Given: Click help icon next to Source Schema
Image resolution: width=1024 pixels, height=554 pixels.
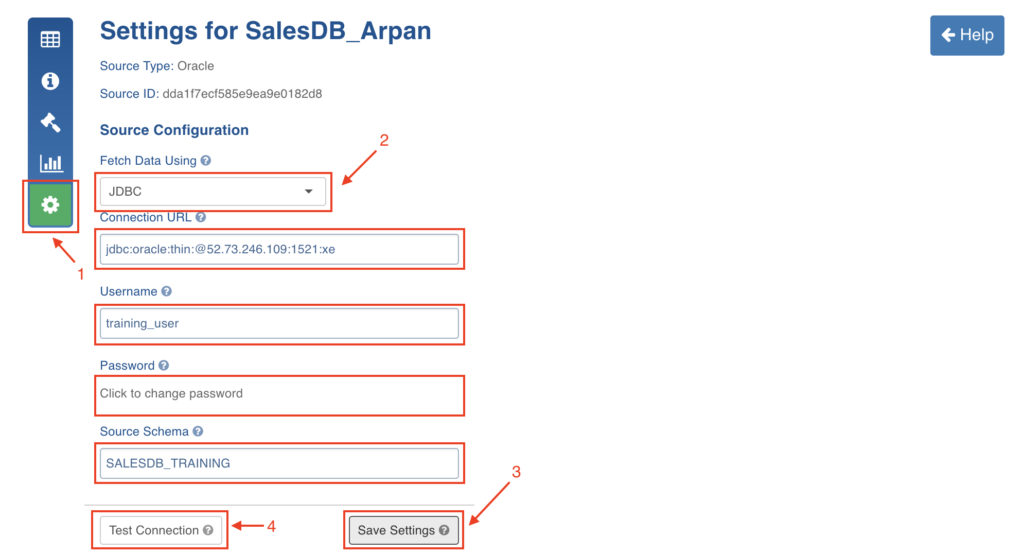Looking at the screenshot, I should click(x=198, y=431).
